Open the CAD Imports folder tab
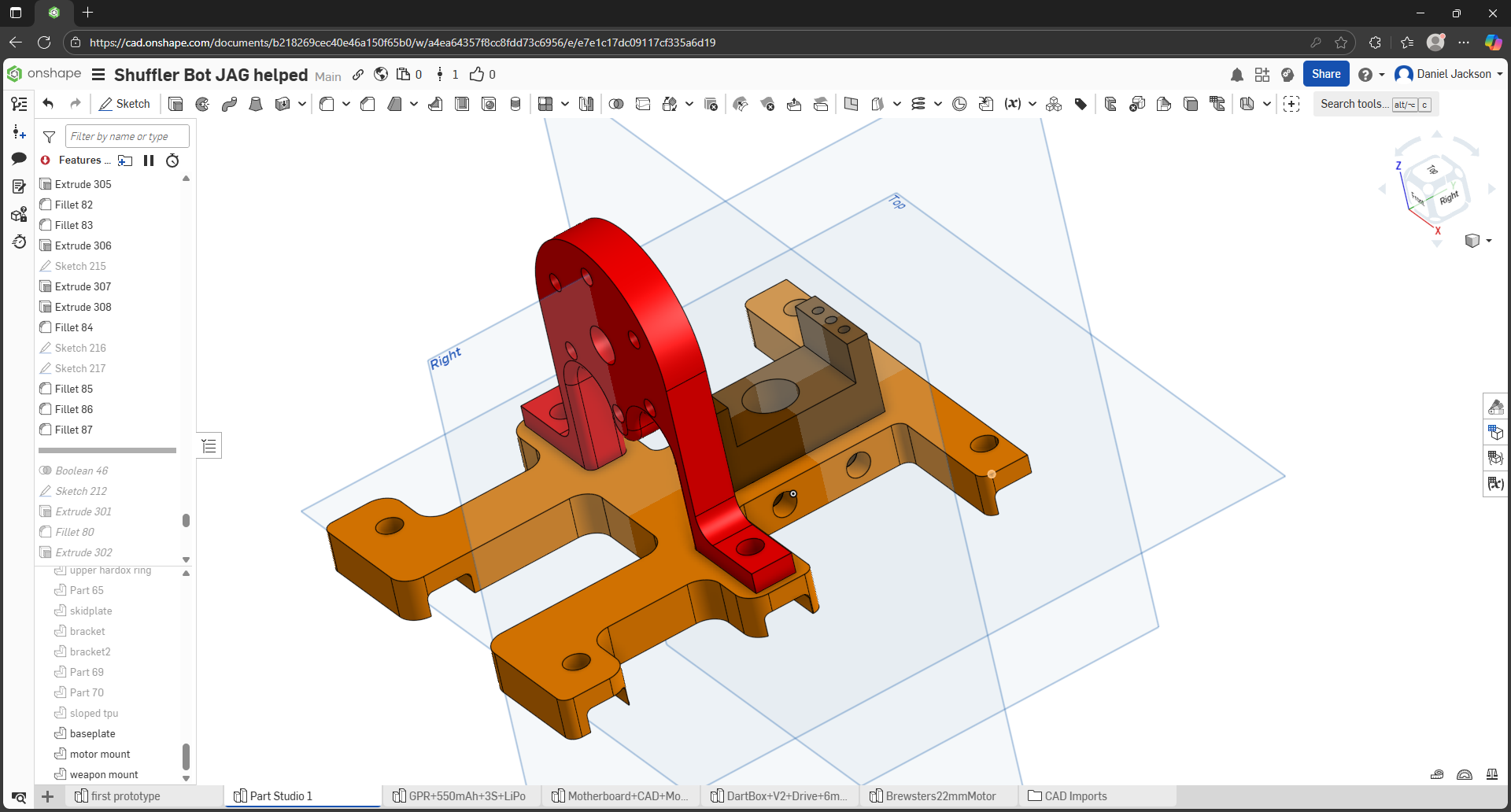Screen dimensions: 1511x812 (x=1075, y=796)
